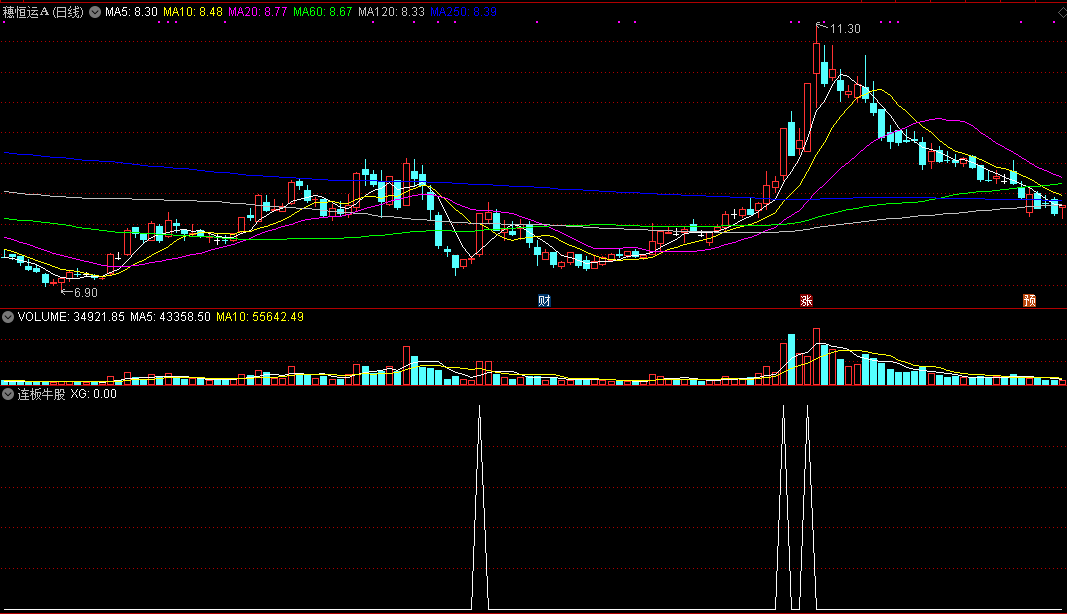The width and height of the screenshot is (1067, 614).
Task: Click the 财 financial report marker
Action: point(544,301)
